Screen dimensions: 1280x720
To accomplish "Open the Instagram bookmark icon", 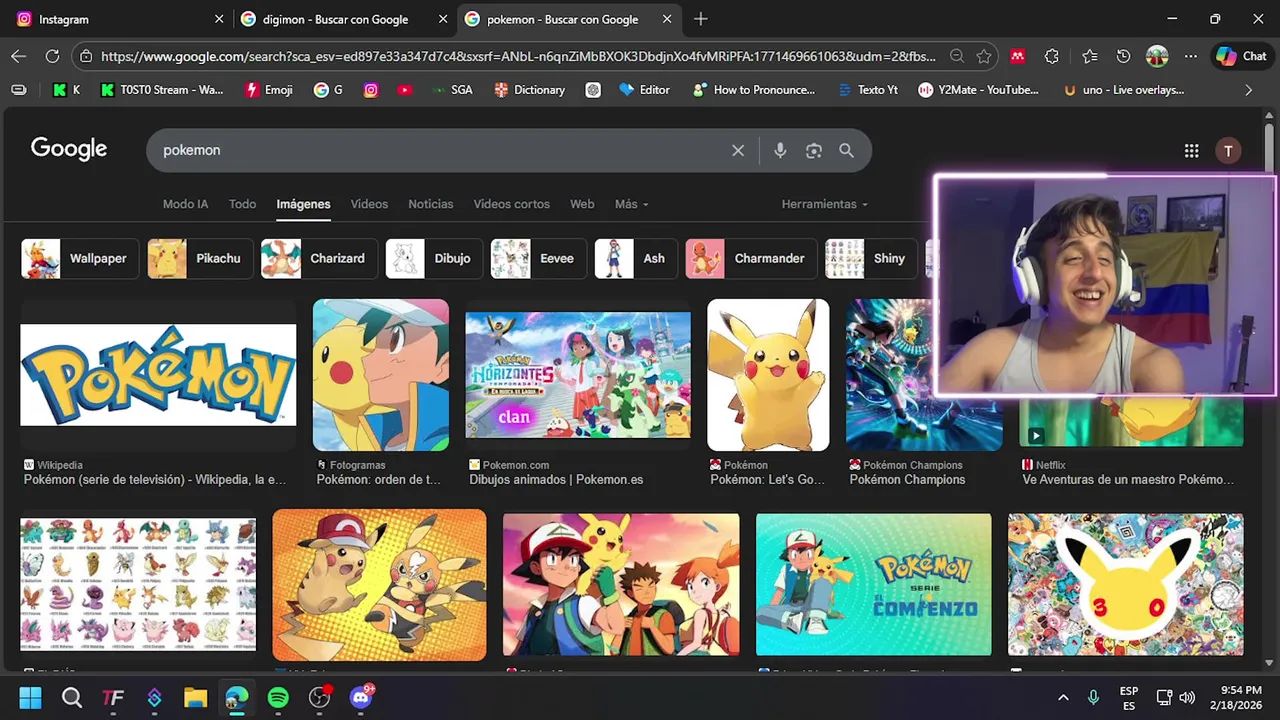I will [x=371, y=90].
